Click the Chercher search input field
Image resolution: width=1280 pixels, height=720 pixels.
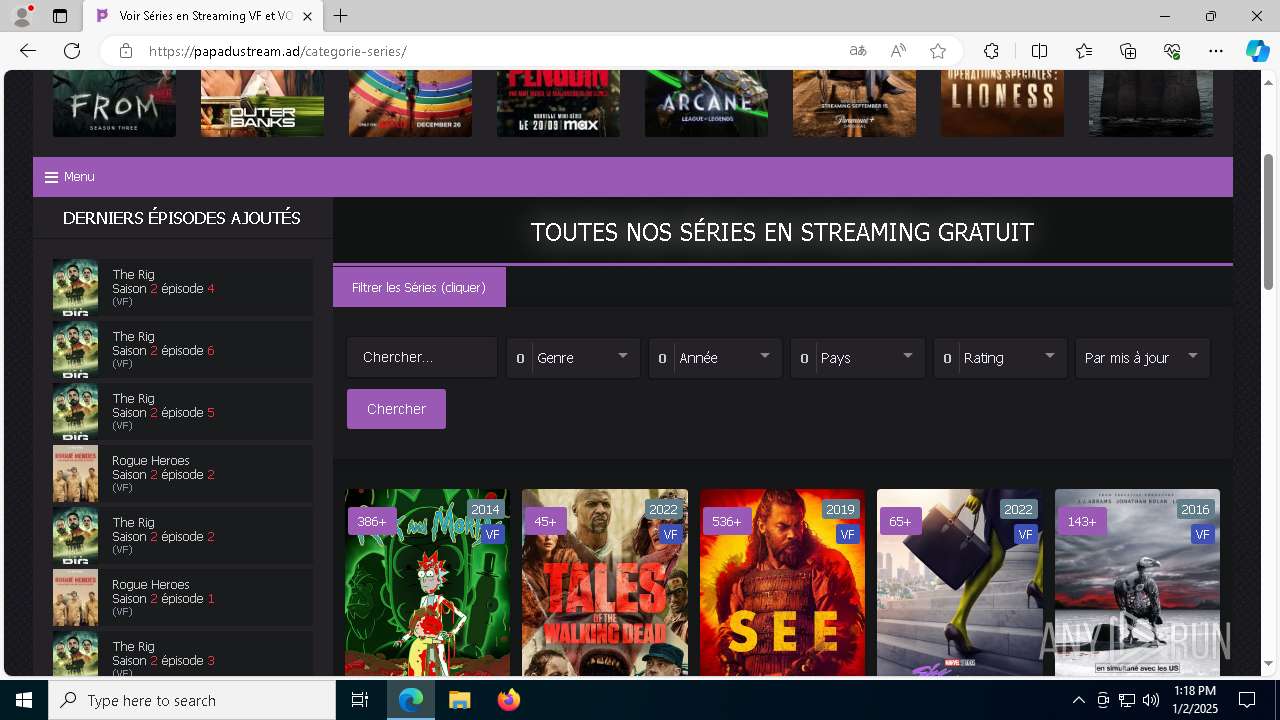pyautogui.click(x=422, y=358)
